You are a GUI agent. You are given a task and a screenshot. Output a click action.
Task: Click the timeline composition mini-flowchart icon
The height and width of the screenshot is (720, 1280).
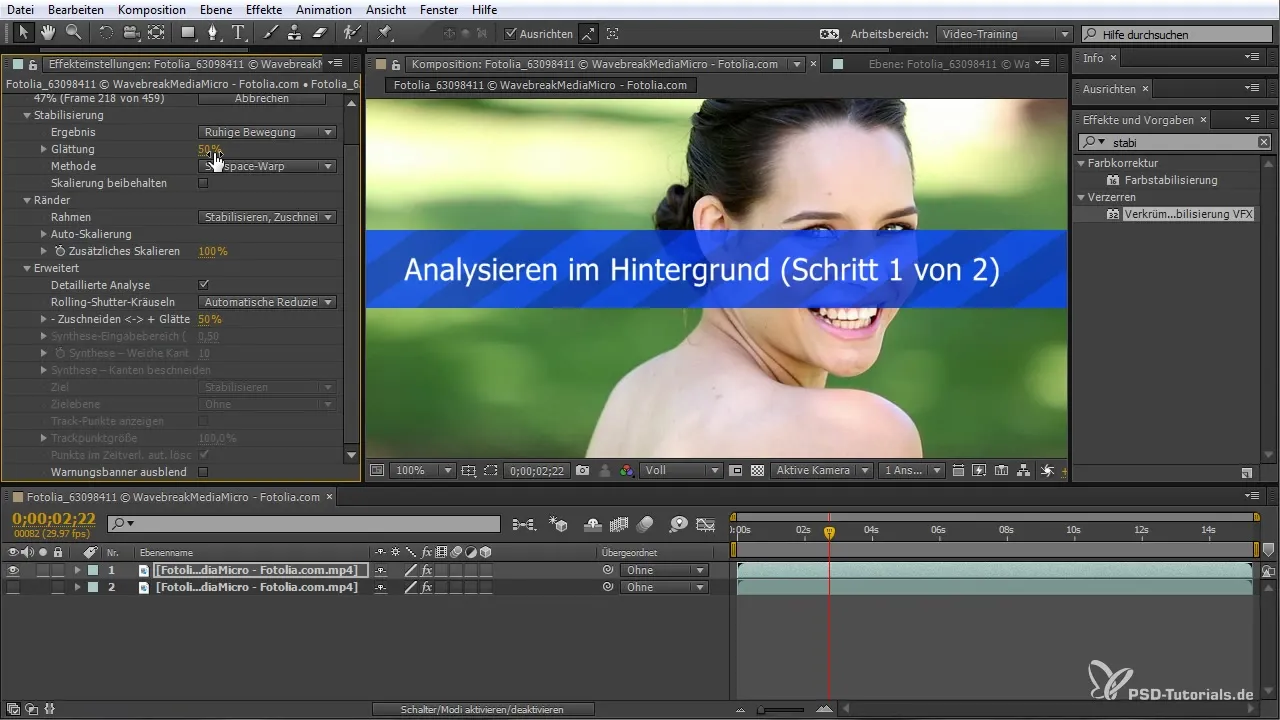(522, 524)
